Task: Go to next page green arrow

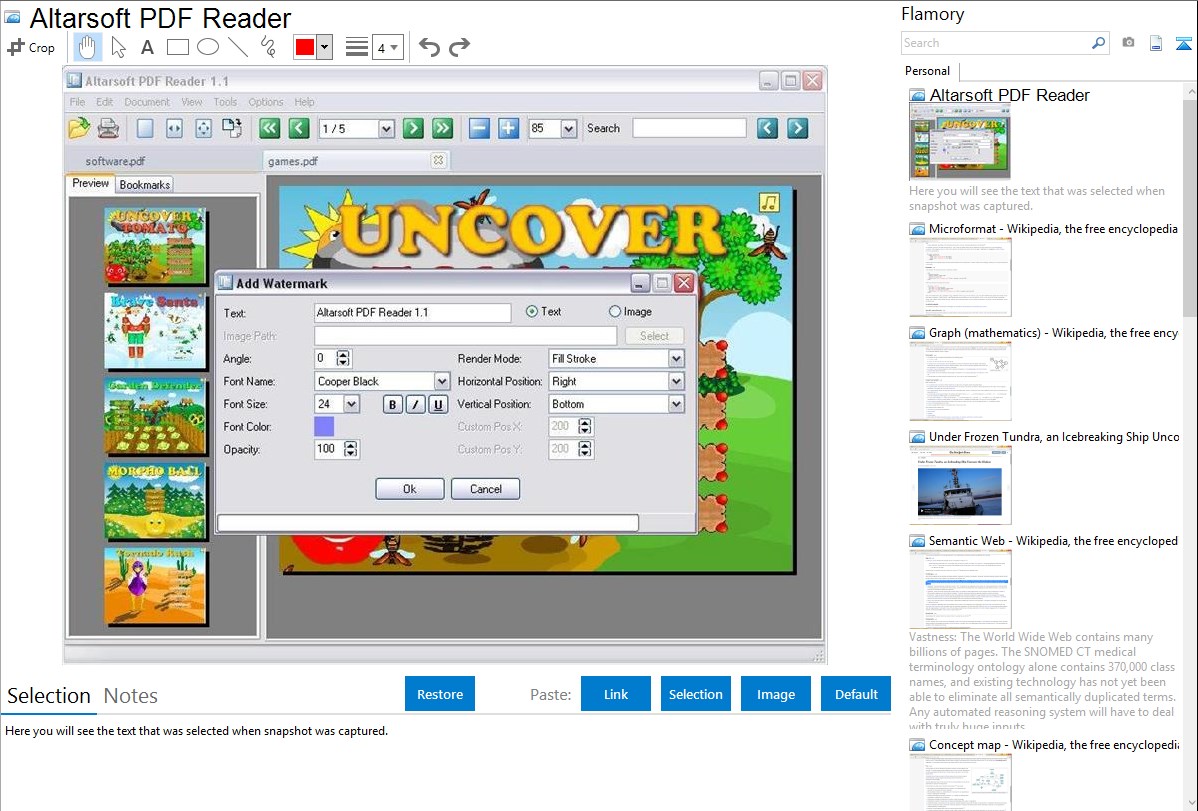Action: 413,128
